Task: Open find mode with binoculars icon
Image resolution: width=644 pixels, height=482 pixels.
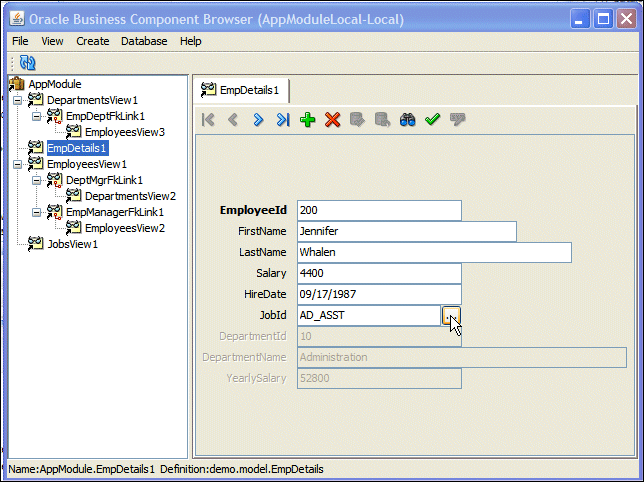Action: tap(407, 119)
